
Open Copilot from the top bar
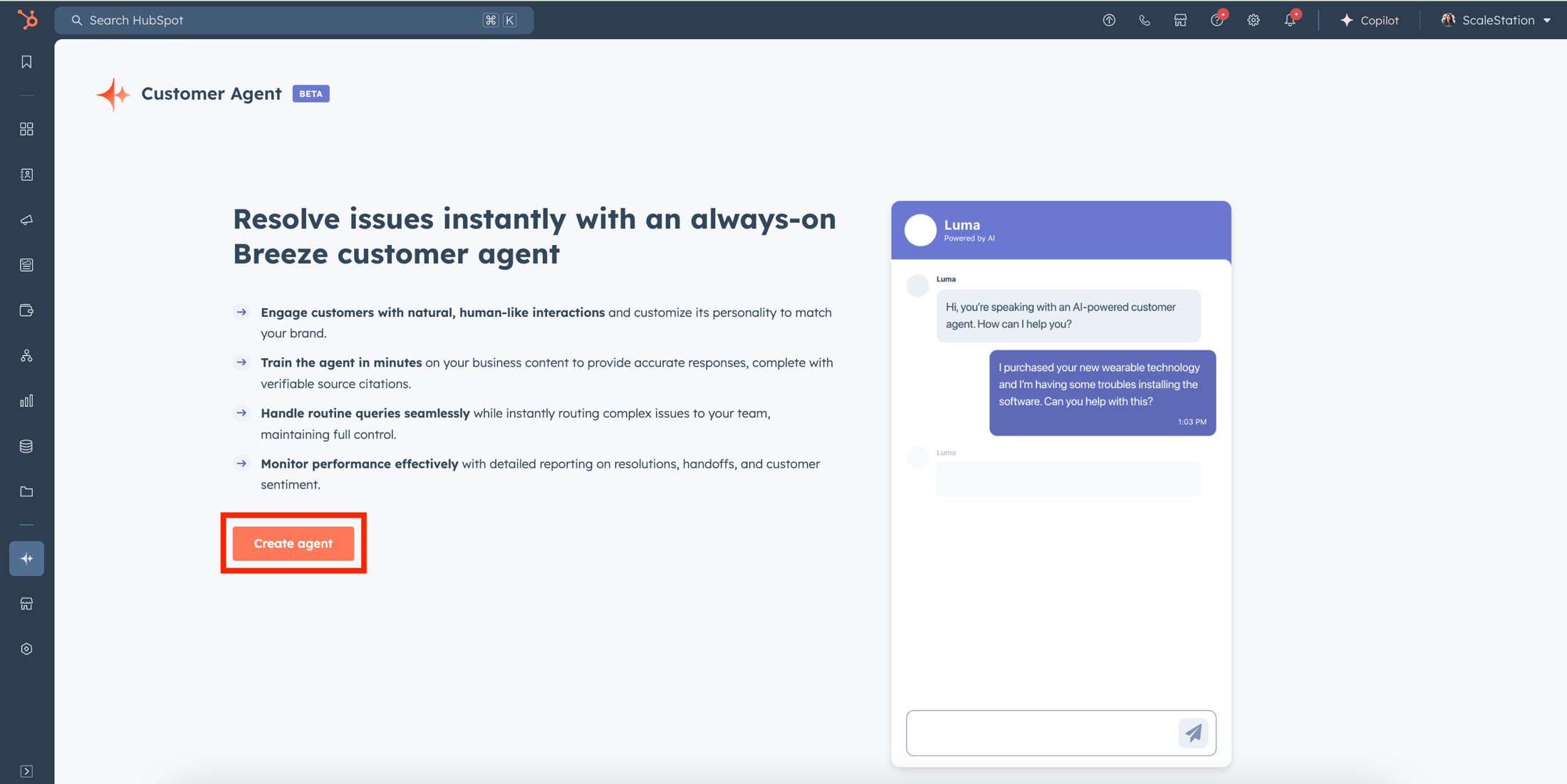coord(1369,20)
